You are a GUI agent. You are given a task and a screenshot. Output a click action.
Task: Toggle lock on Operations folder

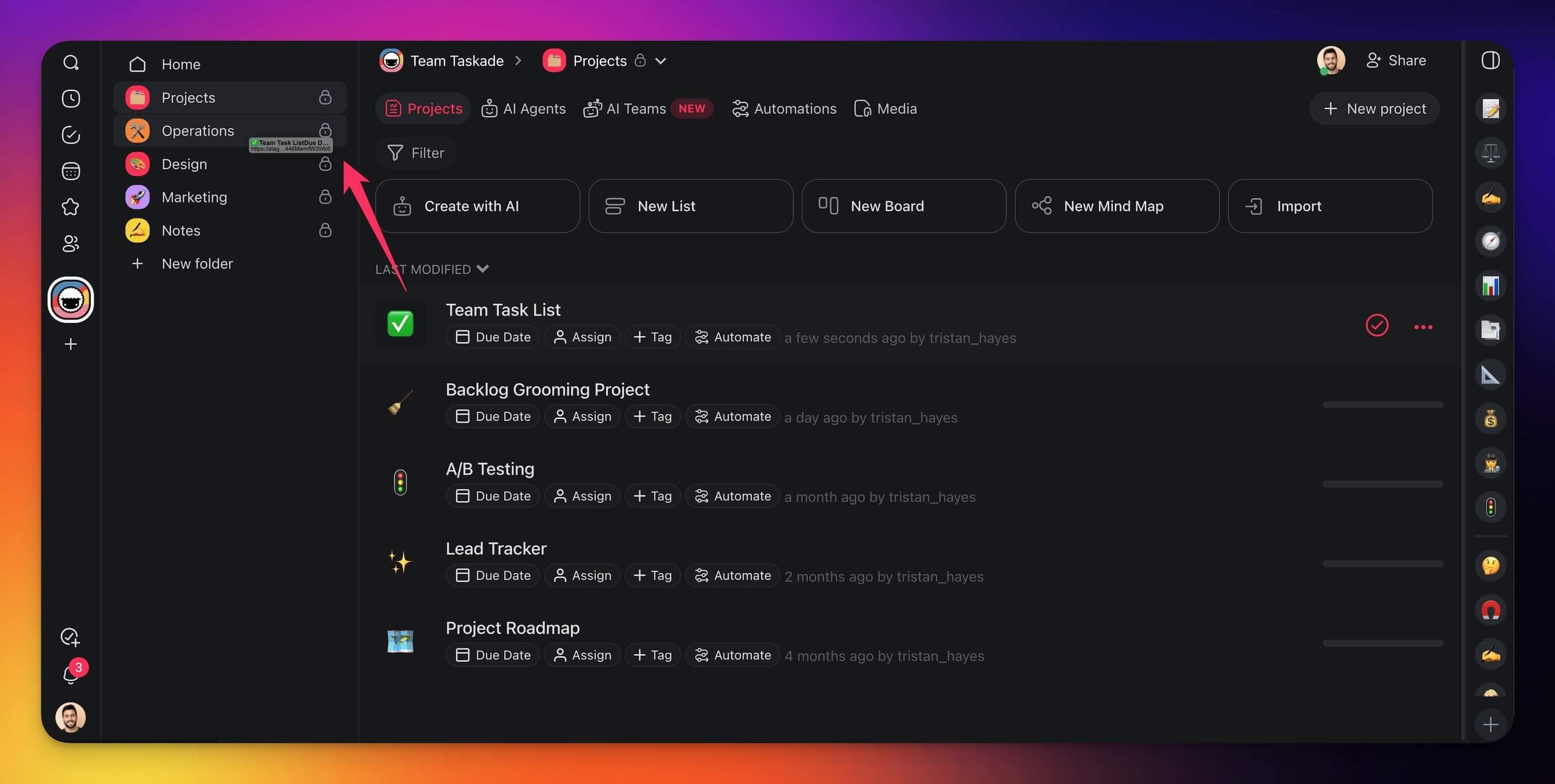325,131
